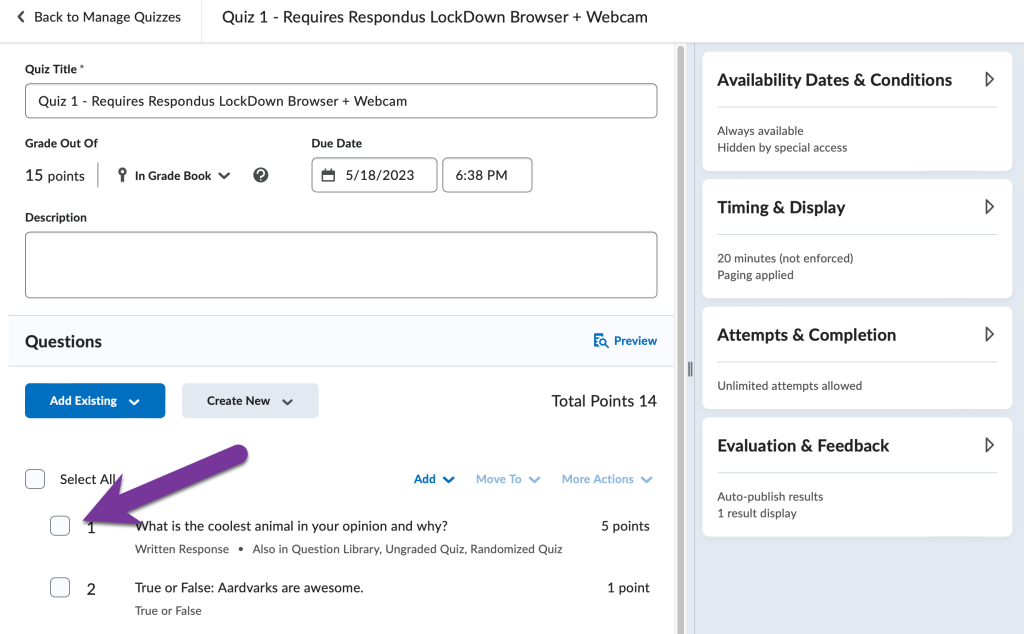
Task: Select the checkbox for question 1
Action: pos(60,526)
